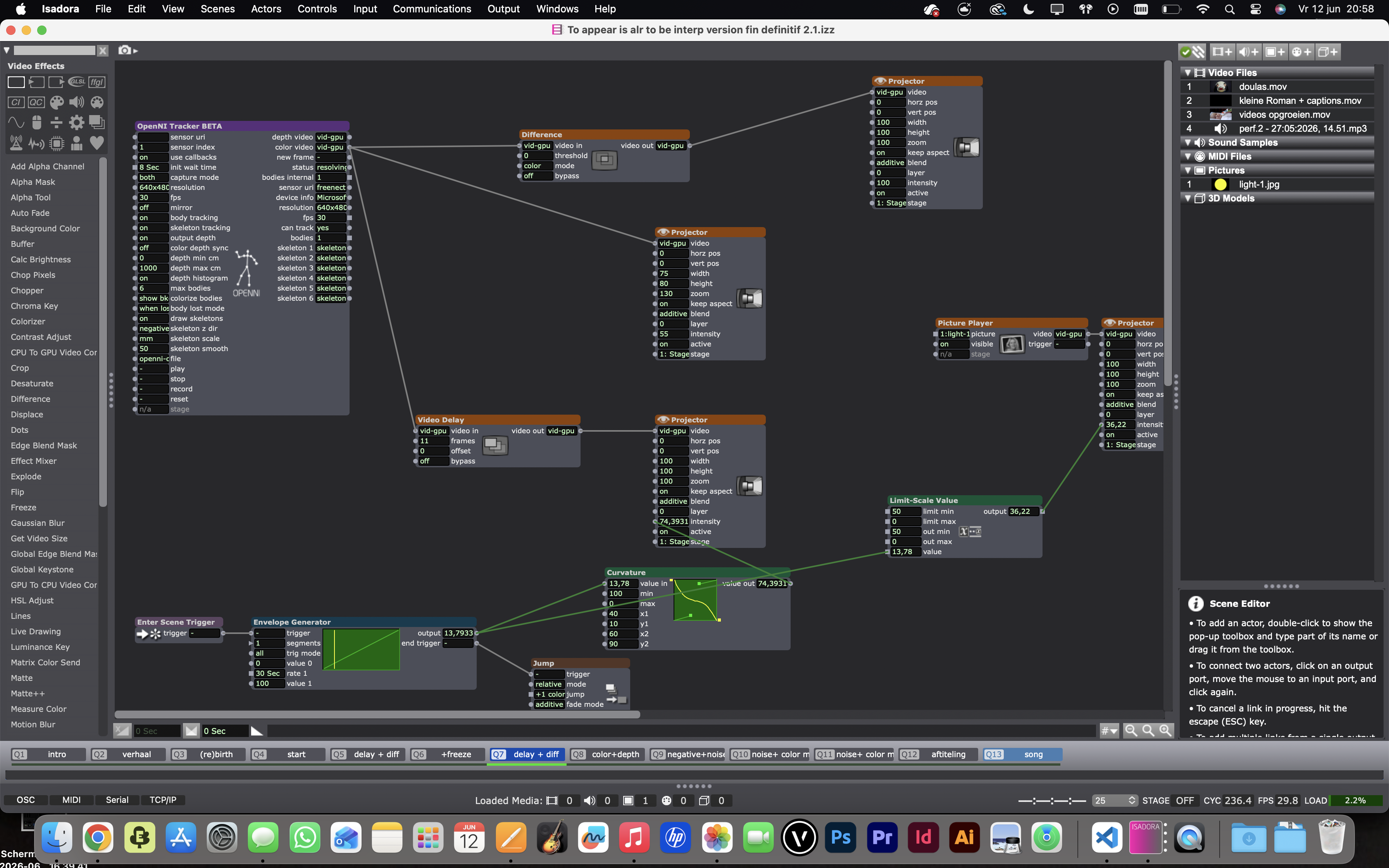Click the Curvature actor curve graph

click(695, 600)
